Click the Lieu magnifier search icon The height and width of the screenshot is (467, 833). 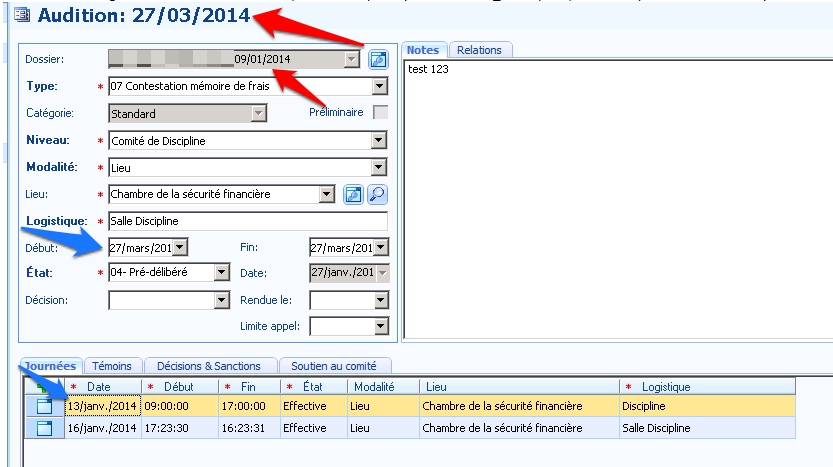[x=377, y=195]
